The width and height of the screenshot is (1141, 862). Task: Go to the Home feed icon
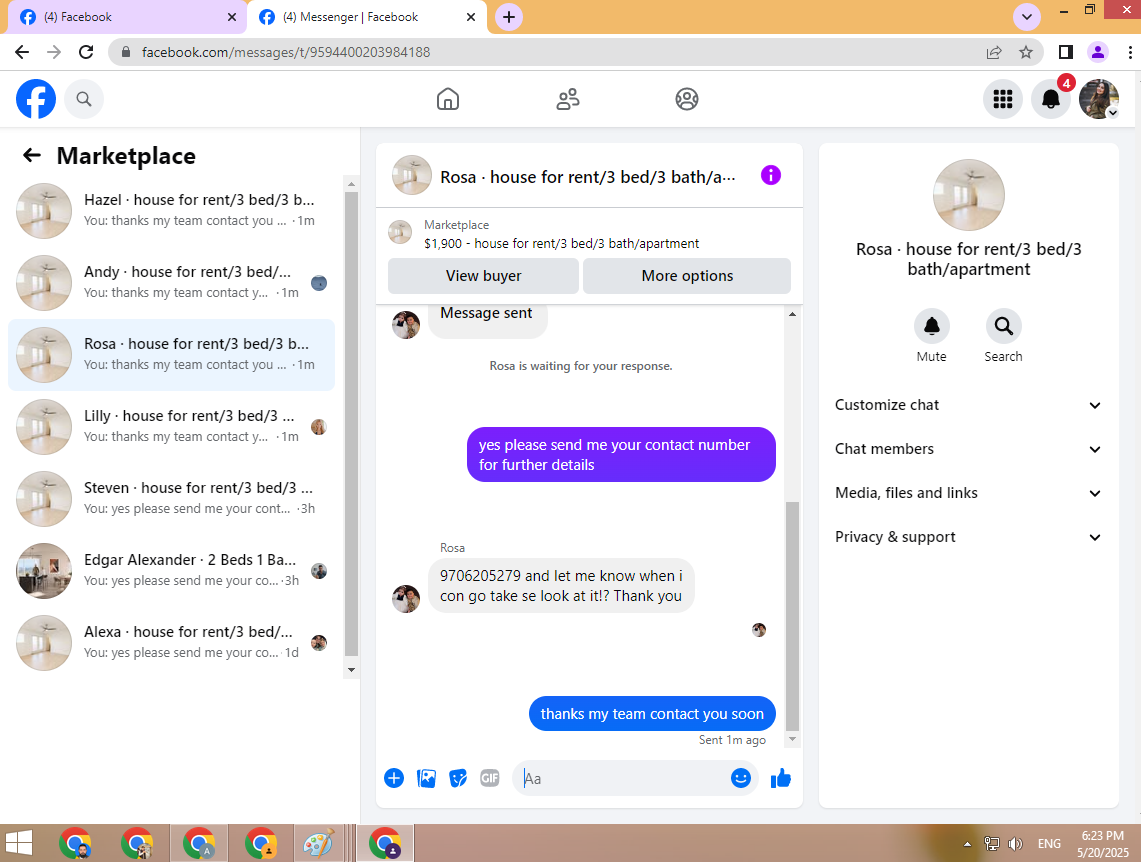(x=448, y=99)
